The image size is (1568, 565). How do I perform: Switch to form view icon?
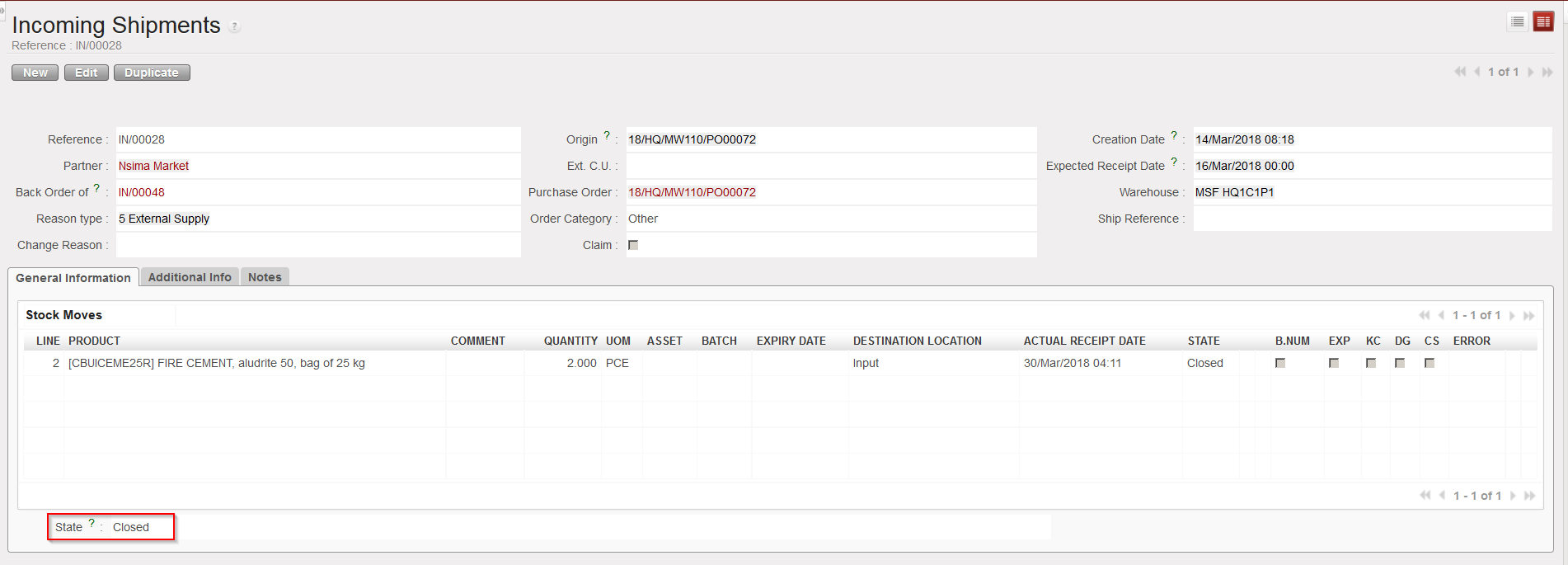pyautogui.click(x=1543, y=21)
